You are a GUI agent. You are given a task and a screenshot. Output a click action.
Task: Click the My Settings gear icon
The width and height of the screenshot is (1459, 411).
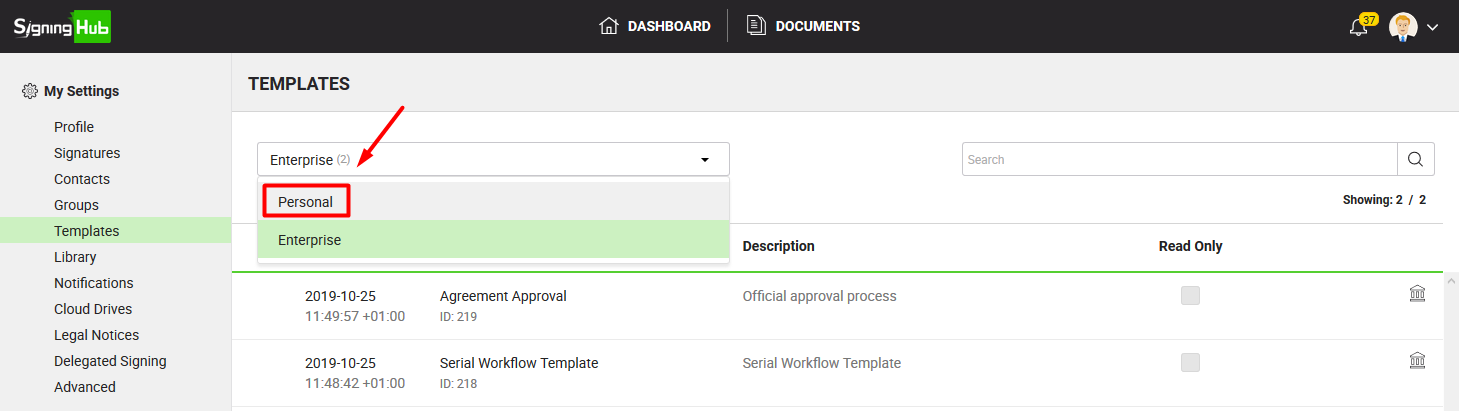[x=30, y=91]
